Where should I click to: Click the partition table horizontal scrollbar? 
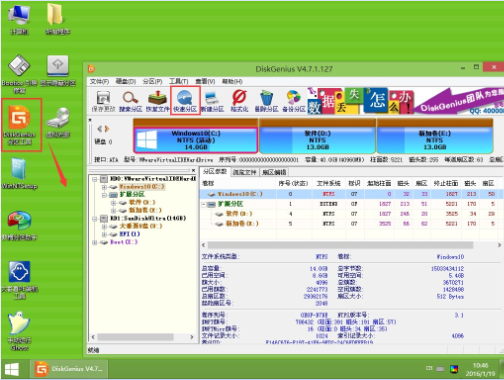point(351,245)
